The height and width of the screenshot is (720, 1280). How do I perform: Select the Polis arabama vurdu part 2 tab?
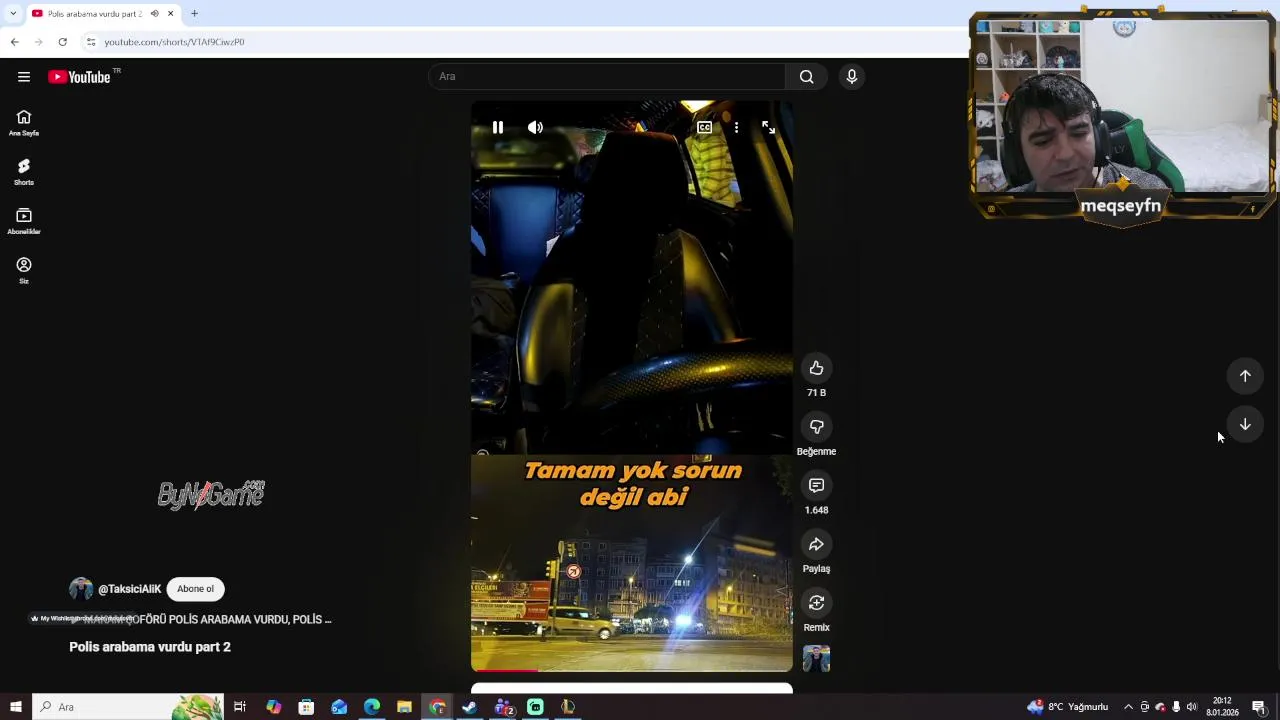coord(95,14)
